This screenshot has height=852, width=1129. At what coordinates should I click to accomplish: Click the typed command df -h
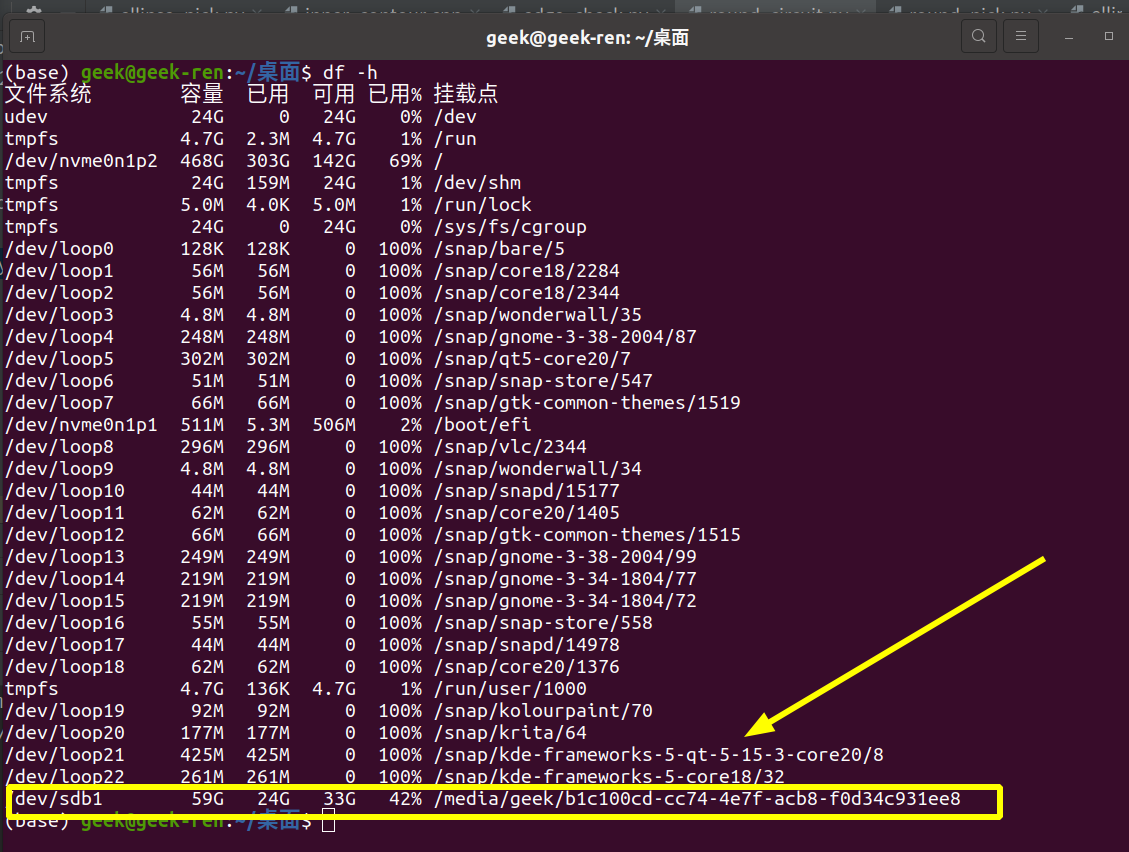[x=350, y=72]
